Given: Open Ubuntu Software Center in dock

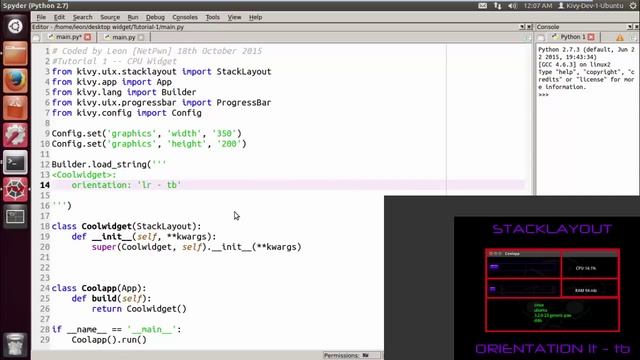Looking at the screenshot, I should point(15,108).
